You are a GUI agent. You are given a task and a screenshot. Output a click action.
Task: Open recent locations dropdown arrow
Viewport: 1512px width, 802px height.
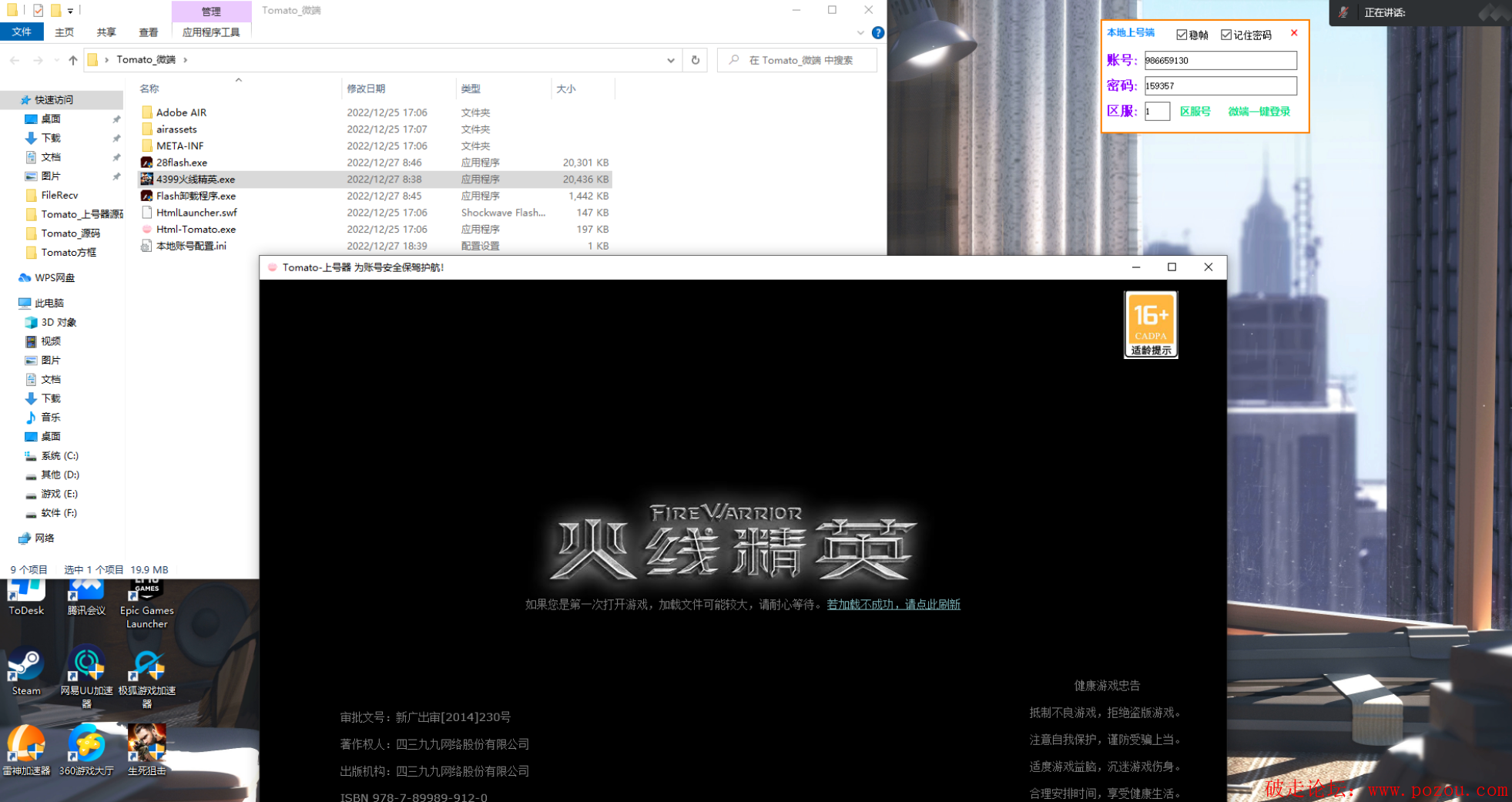click(x=56, y=60)
